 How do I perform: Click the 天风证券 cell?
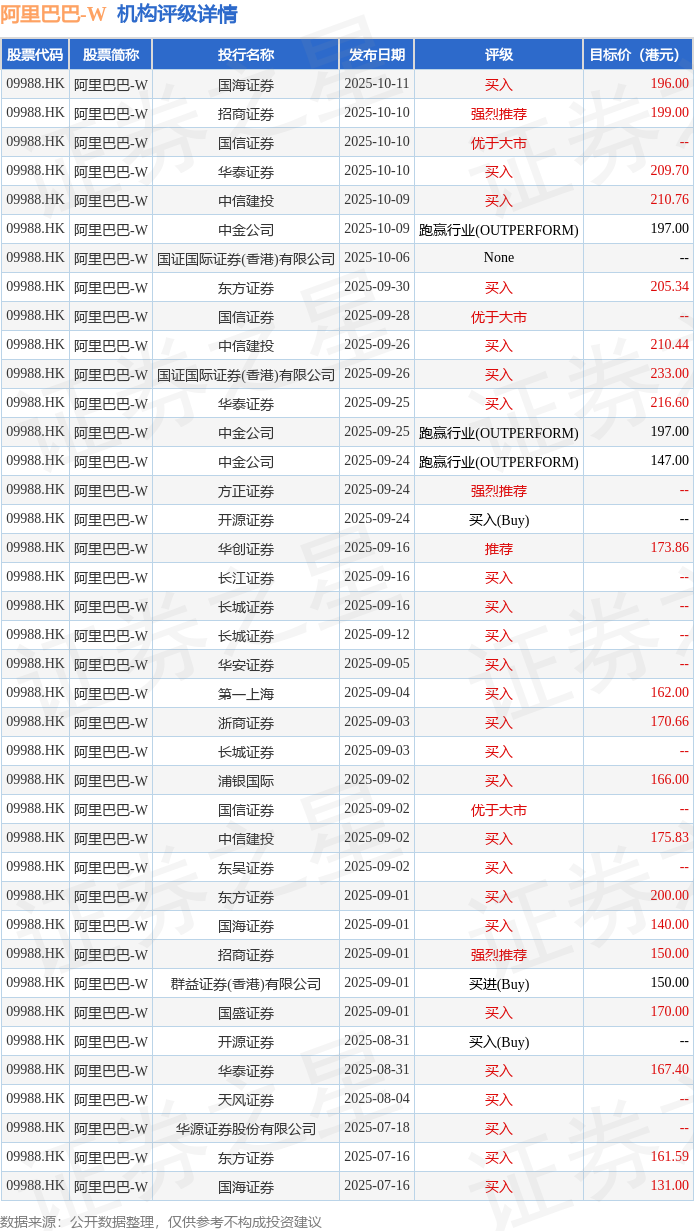point(246,1099)
